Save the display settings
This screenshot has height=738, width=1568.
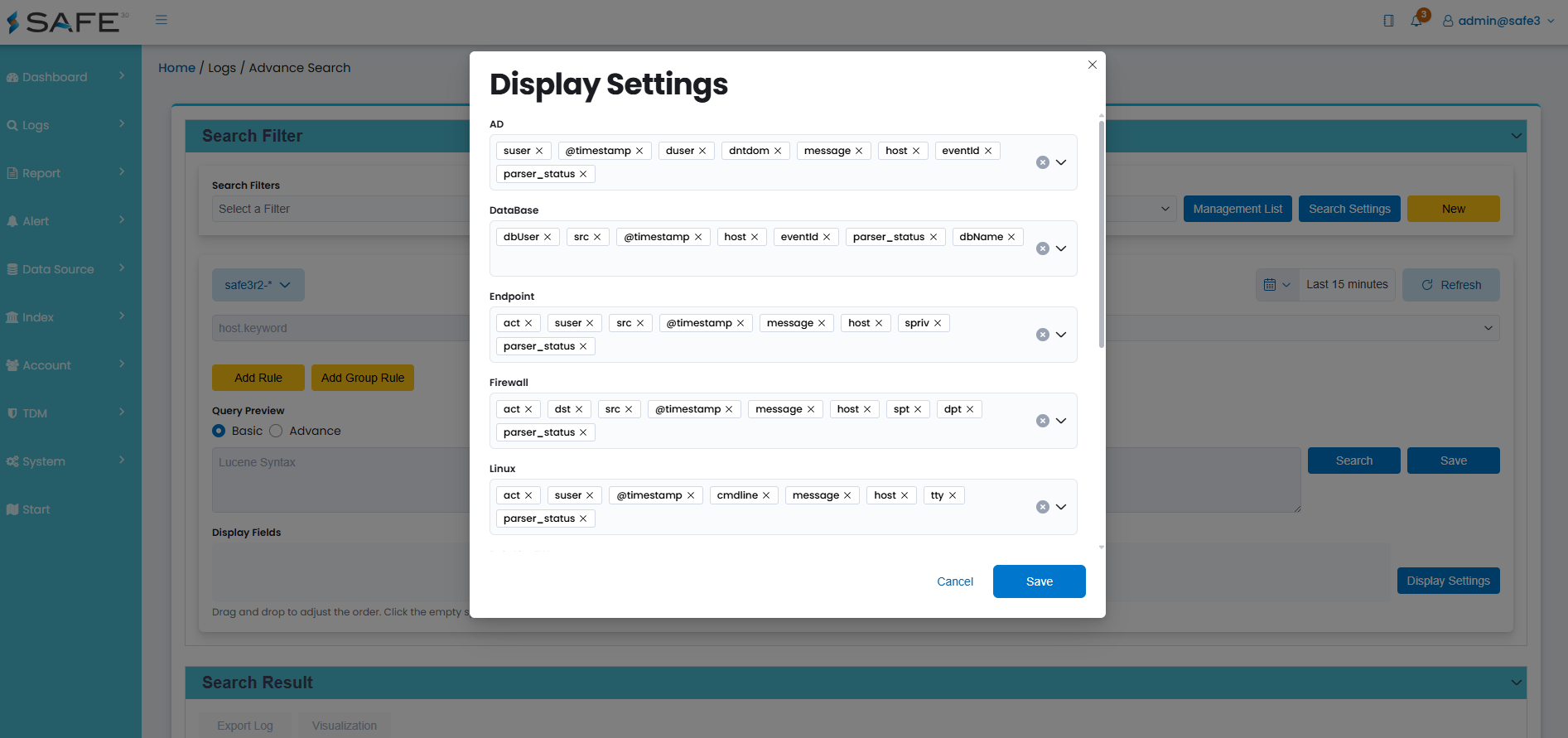[1040, 581]
